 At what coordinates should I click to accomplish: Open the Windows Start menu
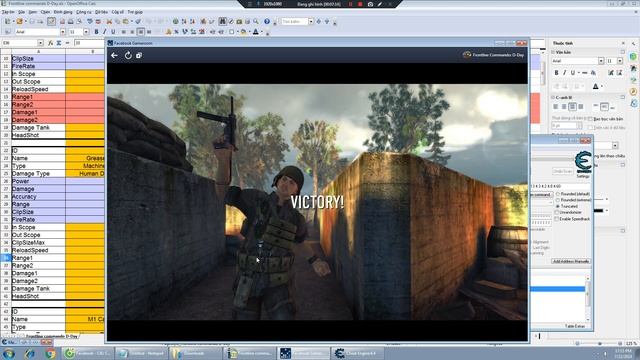tap(8, 353)
